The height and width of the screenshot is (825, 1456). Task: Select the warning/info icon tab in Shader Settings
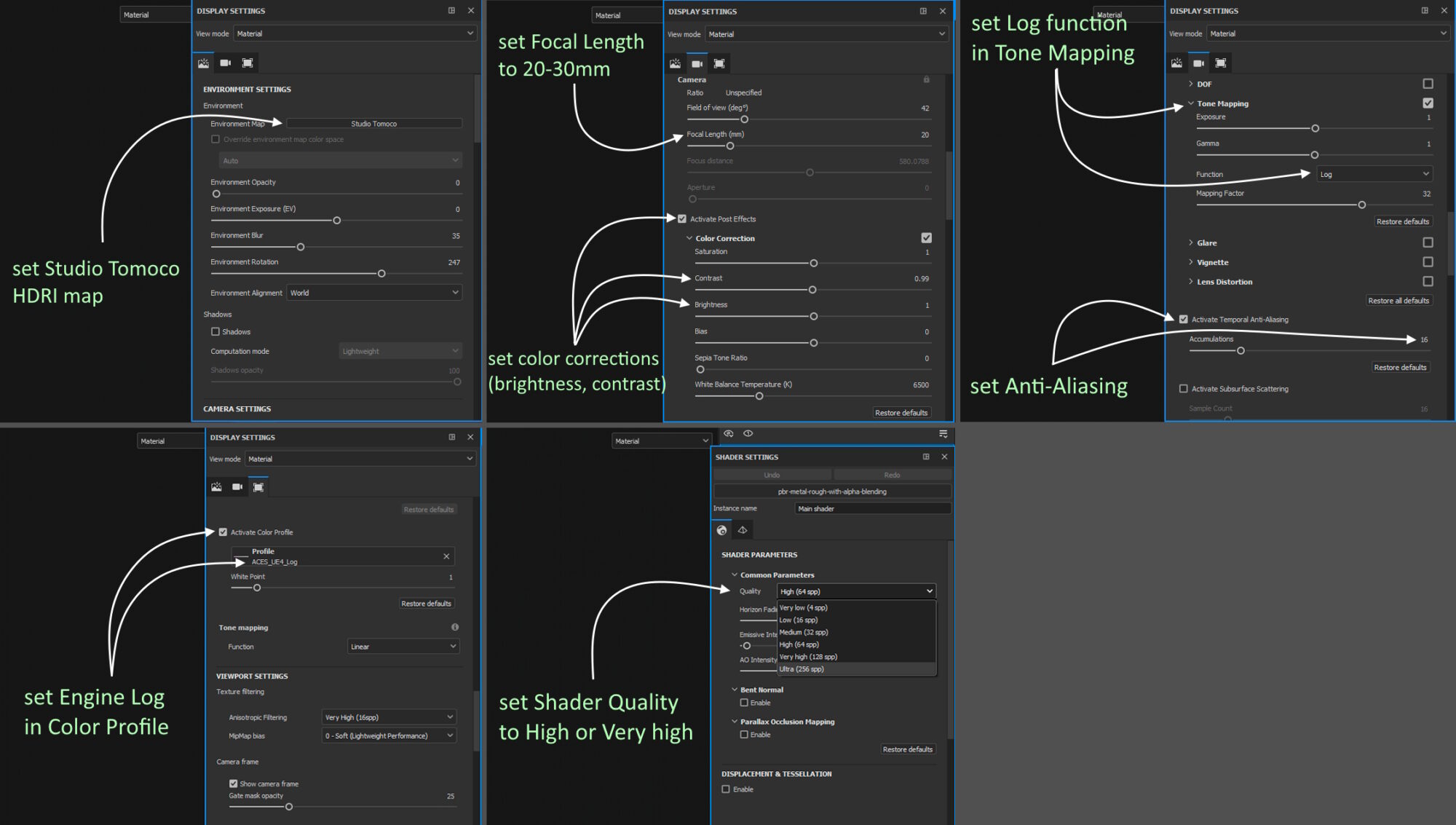(x=742, y=530)
